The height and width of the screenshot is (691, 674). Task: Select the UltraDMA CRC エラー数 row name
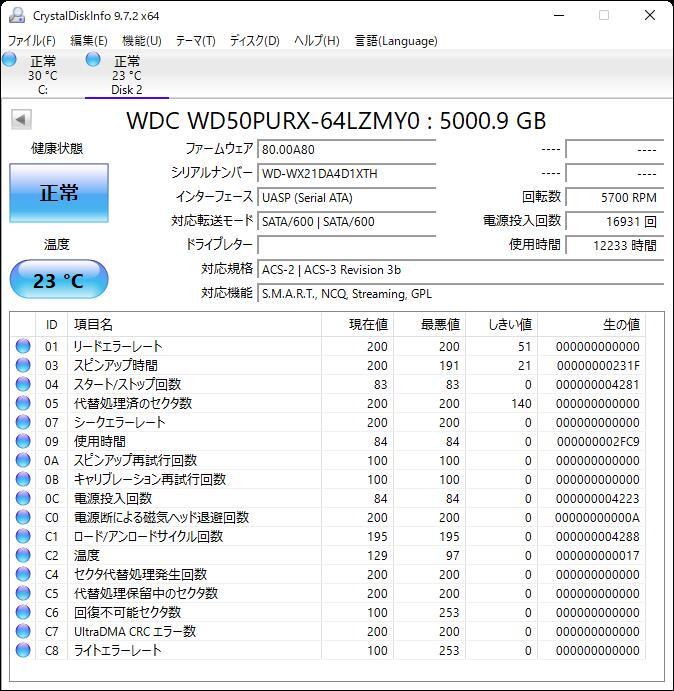(x=135, y=632)
